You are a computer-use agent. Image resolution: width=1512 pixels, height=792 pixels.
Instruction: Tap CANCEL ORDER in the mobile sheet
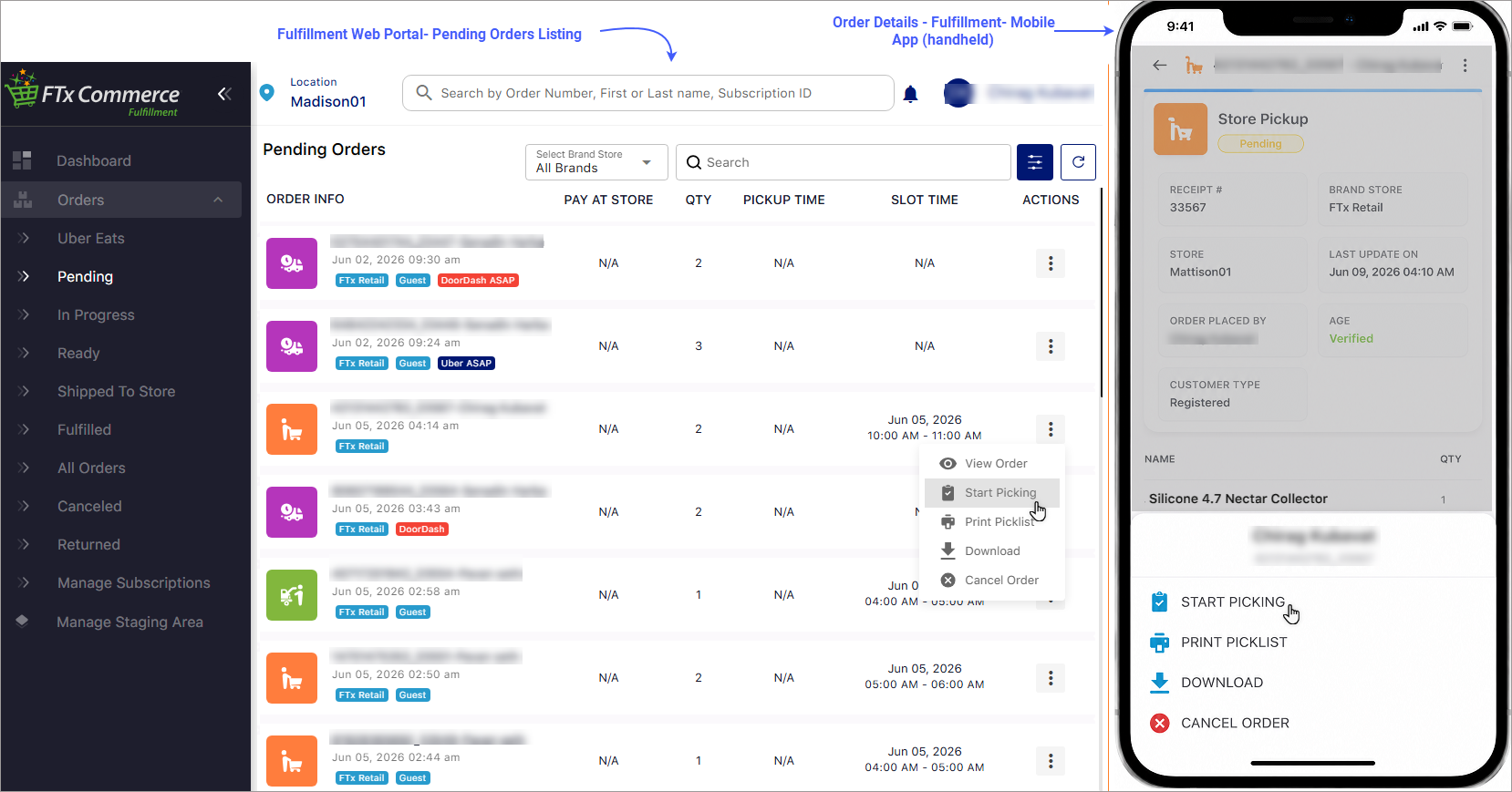[1235, 723]
